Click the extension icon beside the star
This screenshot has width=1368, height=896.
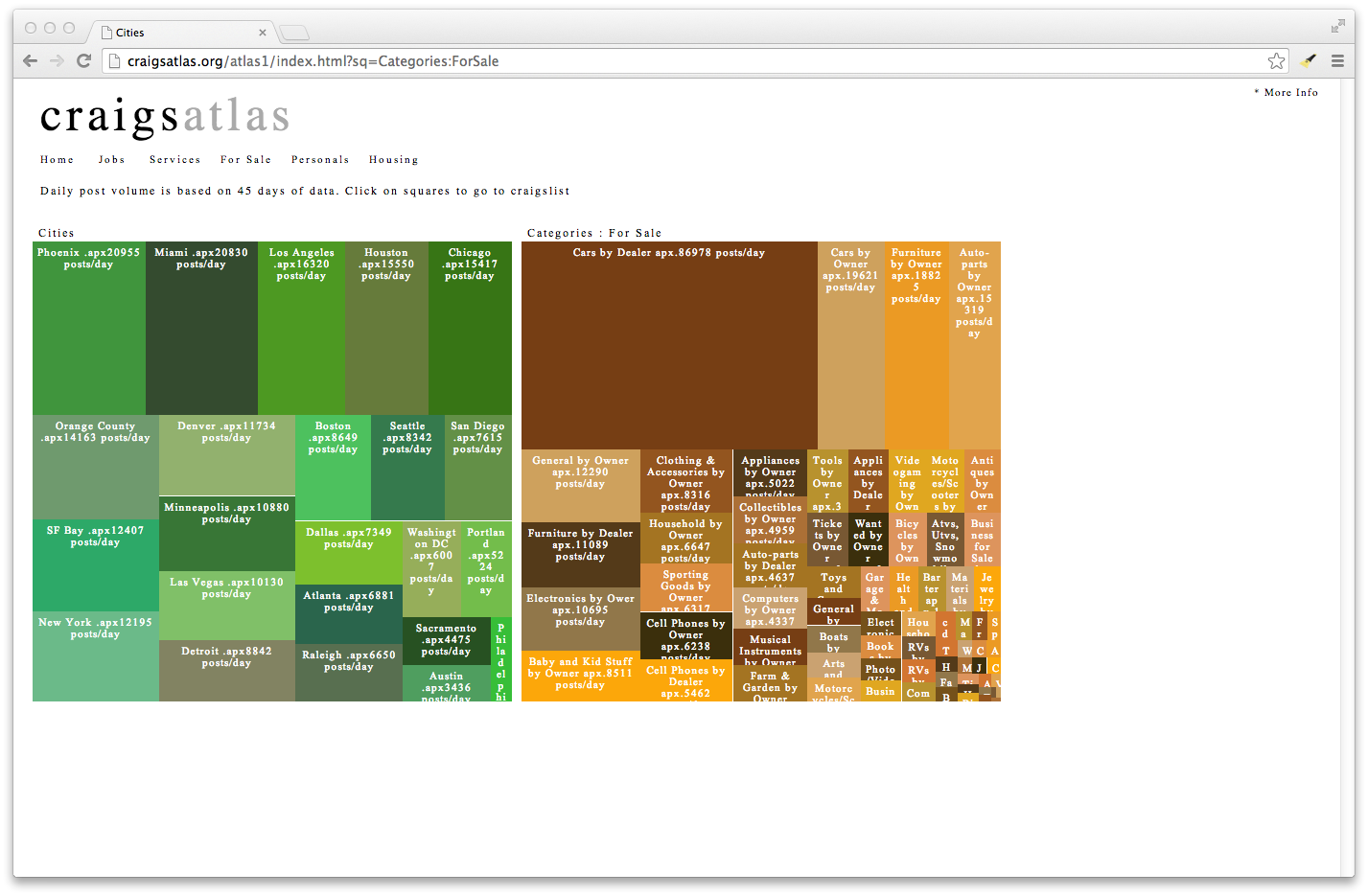tap(1309, 61)
